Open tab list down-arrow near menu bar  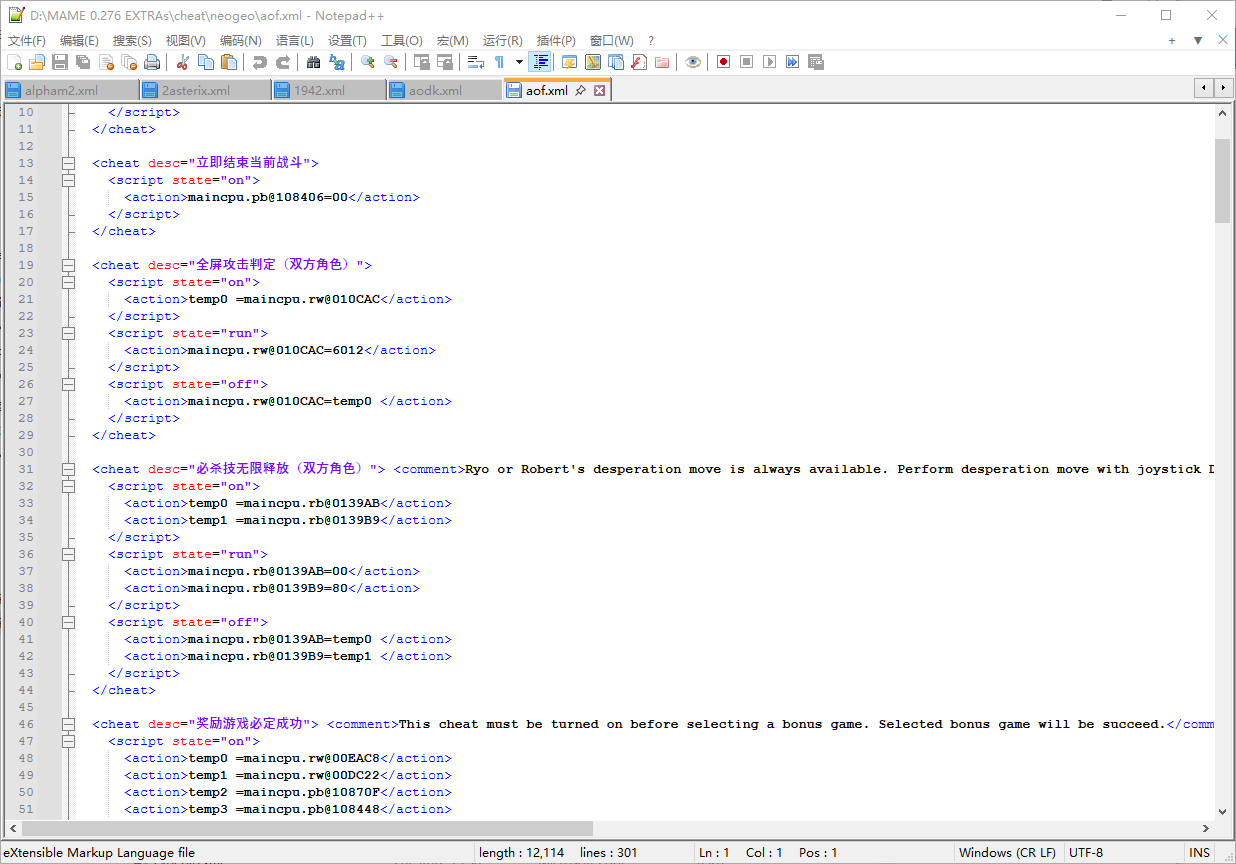(x=1198, y=41)
